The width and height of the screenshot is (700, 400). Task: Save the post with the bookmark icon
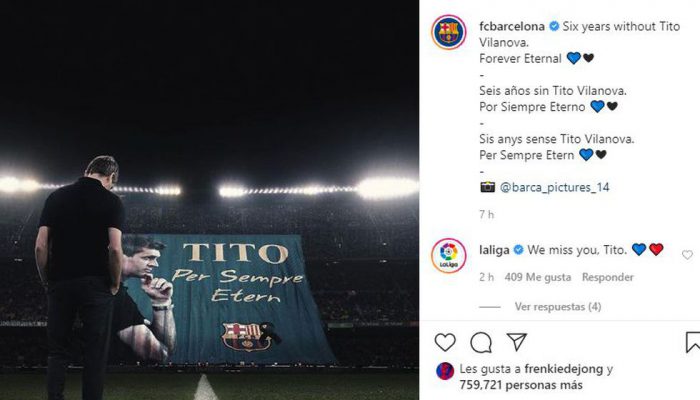point(693,342)
